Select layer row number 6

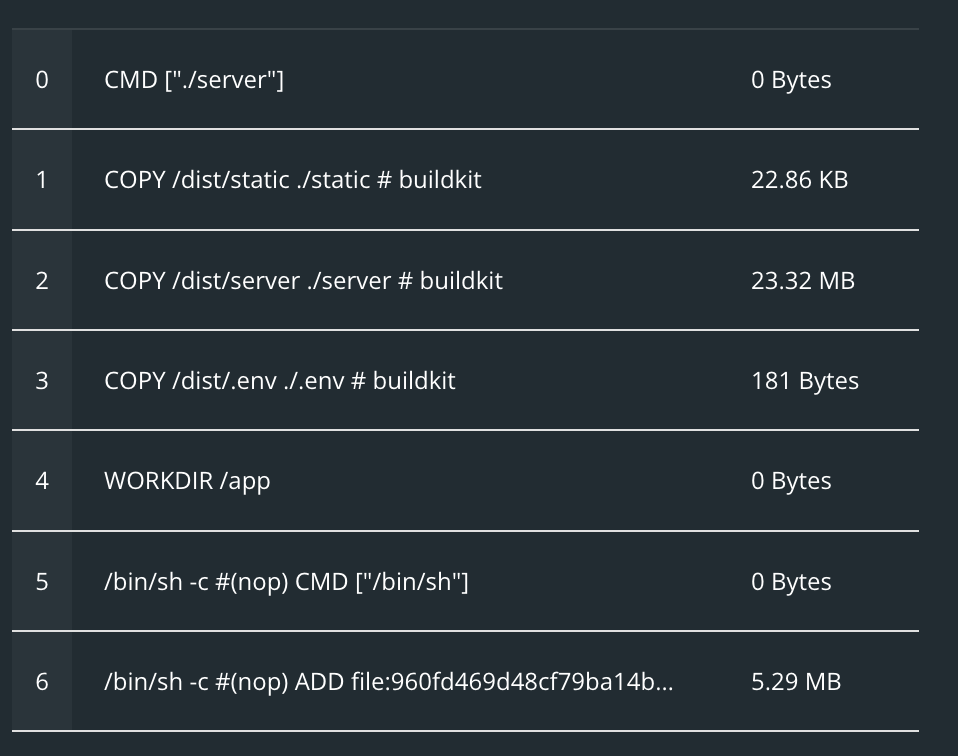[42, 682]
